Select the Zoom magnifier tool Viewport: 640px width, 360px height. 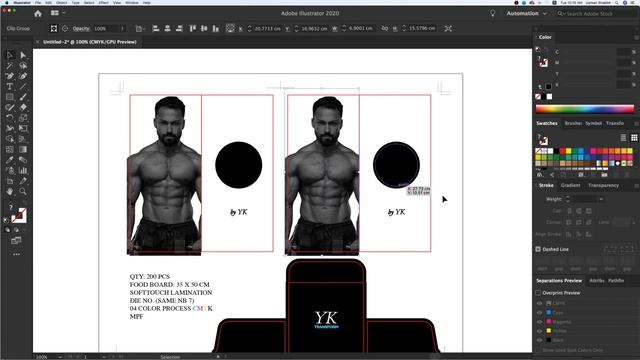[x=23, y=191]
